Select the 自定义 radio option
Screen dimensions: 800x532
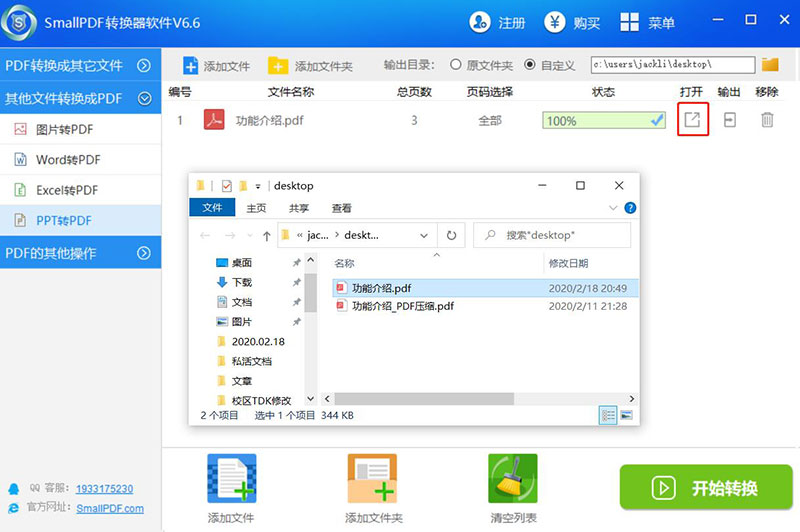530,64
